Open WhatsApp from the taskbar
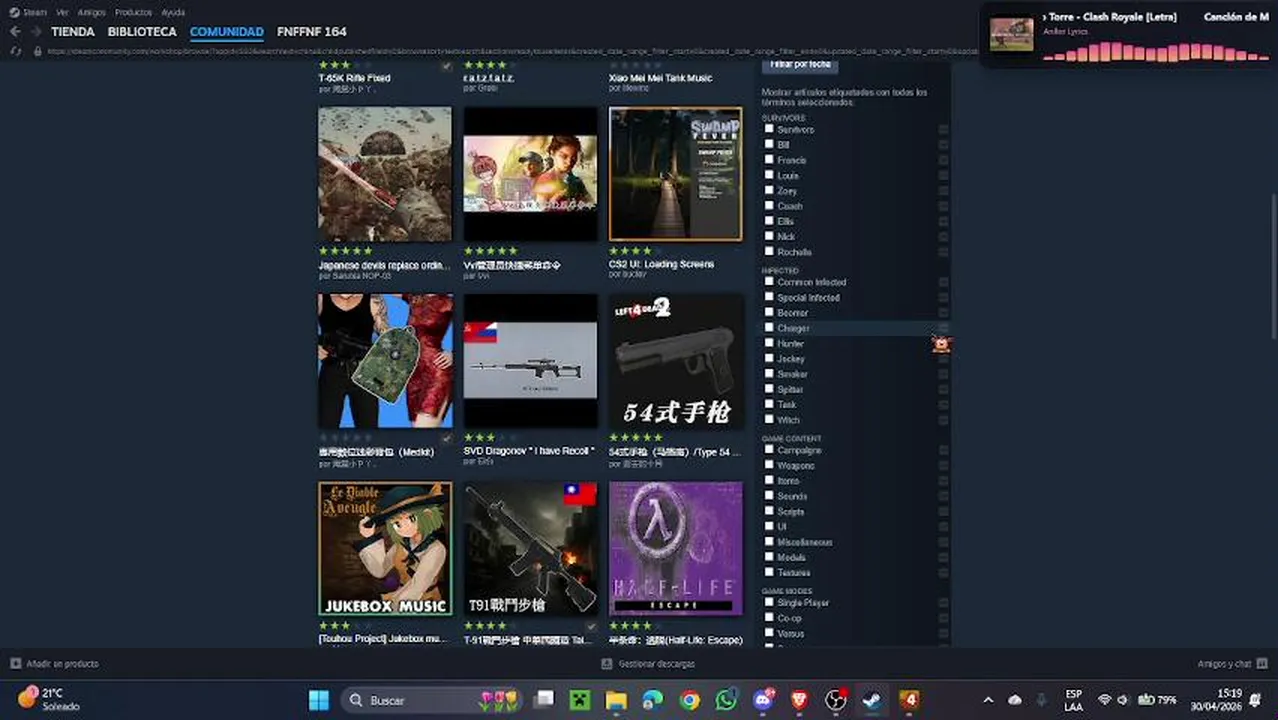The image size is (1278, 720). (727, 700)
